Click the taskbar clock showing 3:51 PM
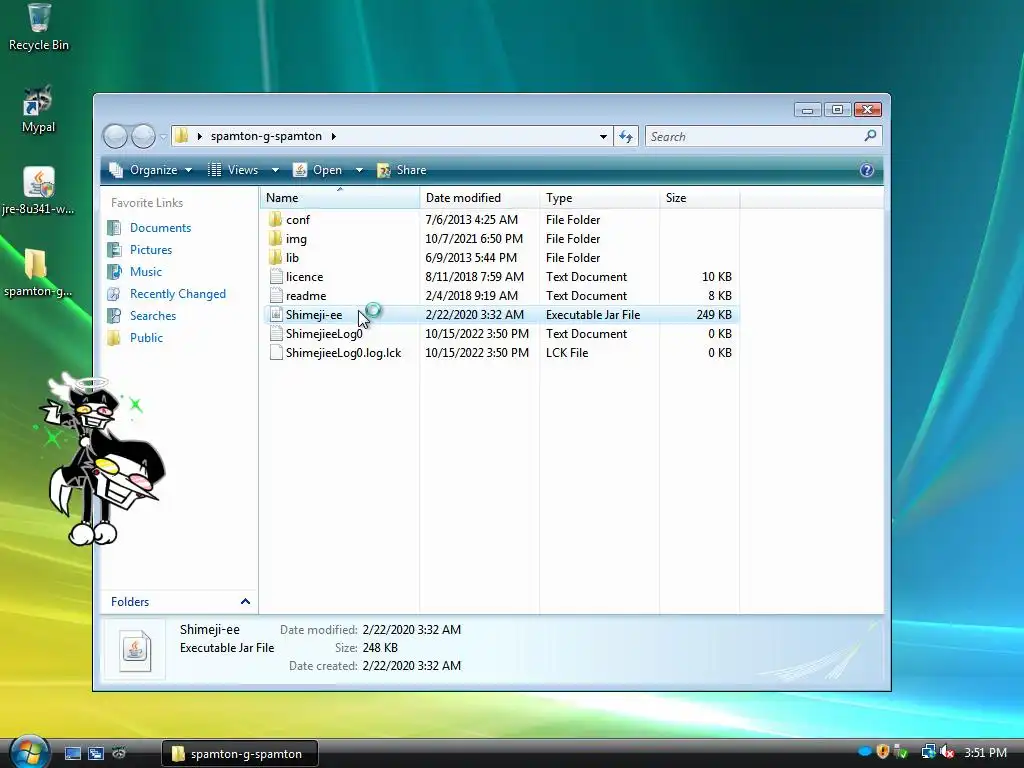Screen dimensions: 1024x768 pos(985,752)
